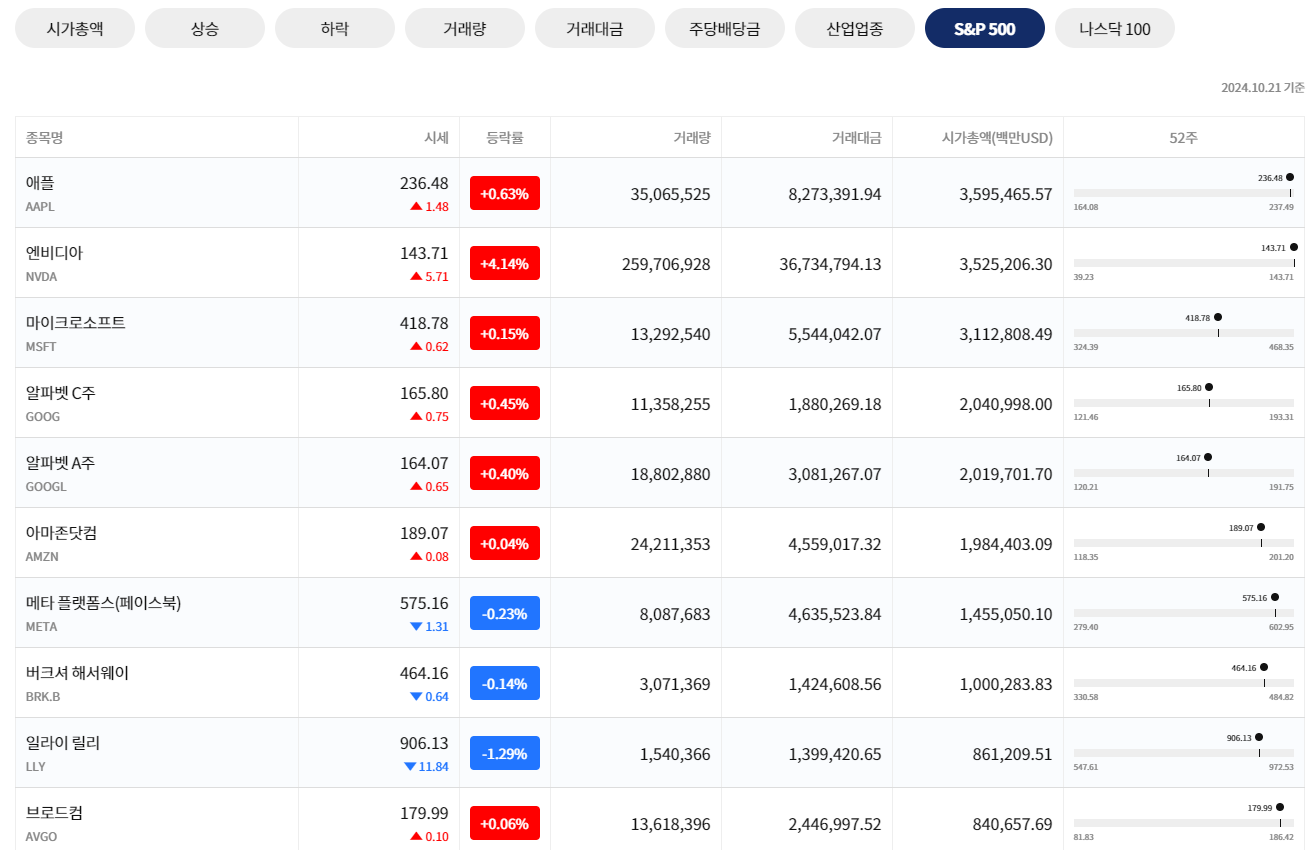Viewport: 1309px width, 850px height.
Task: Click Eli Lilly's price 906.13
Action: click(424, 743)
